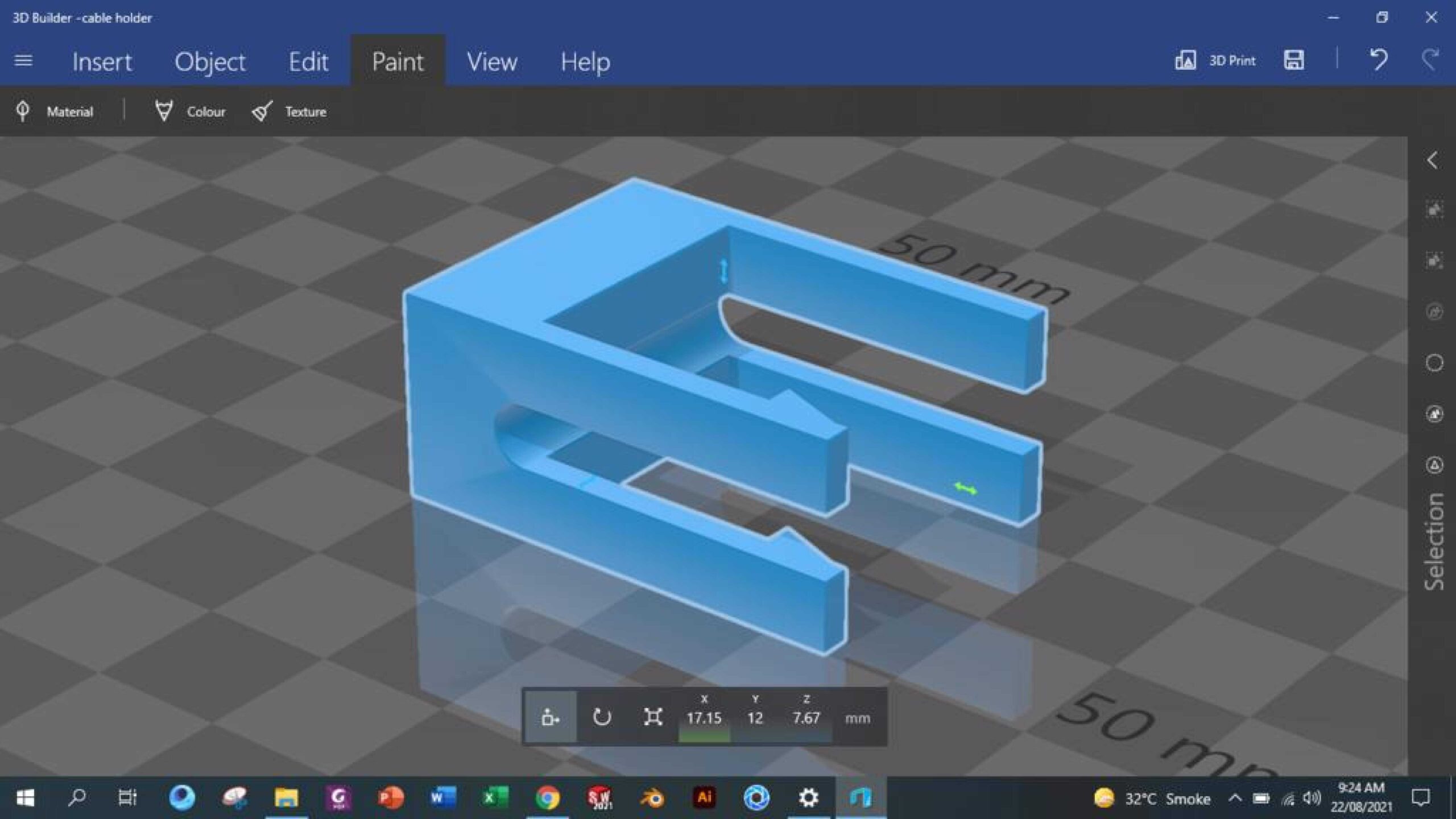Choose the Colour paint tool
This screenshot has width=1456, height=819.
pyautogui.click(x=191, y=111)
